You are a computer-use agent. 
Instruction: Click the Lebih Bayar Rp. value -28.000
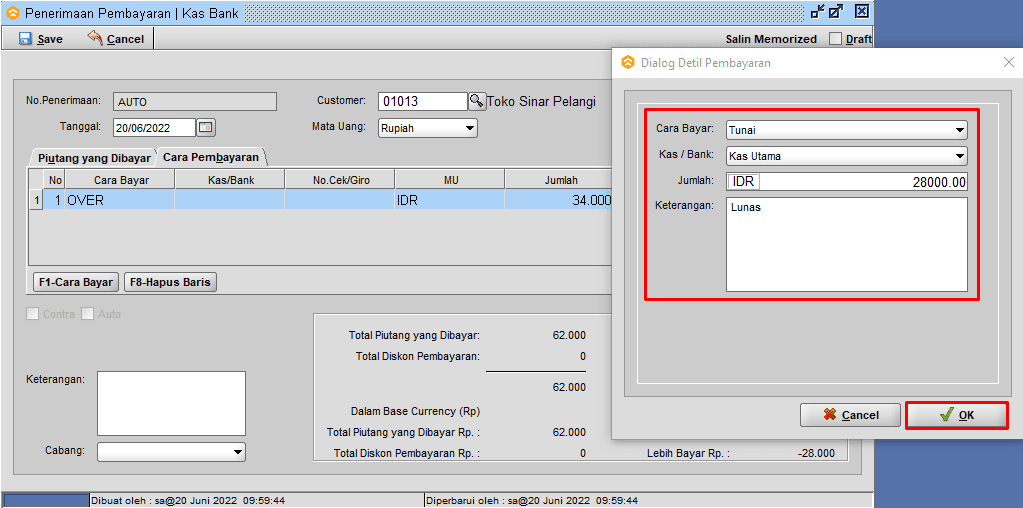[x=816, y=453]
